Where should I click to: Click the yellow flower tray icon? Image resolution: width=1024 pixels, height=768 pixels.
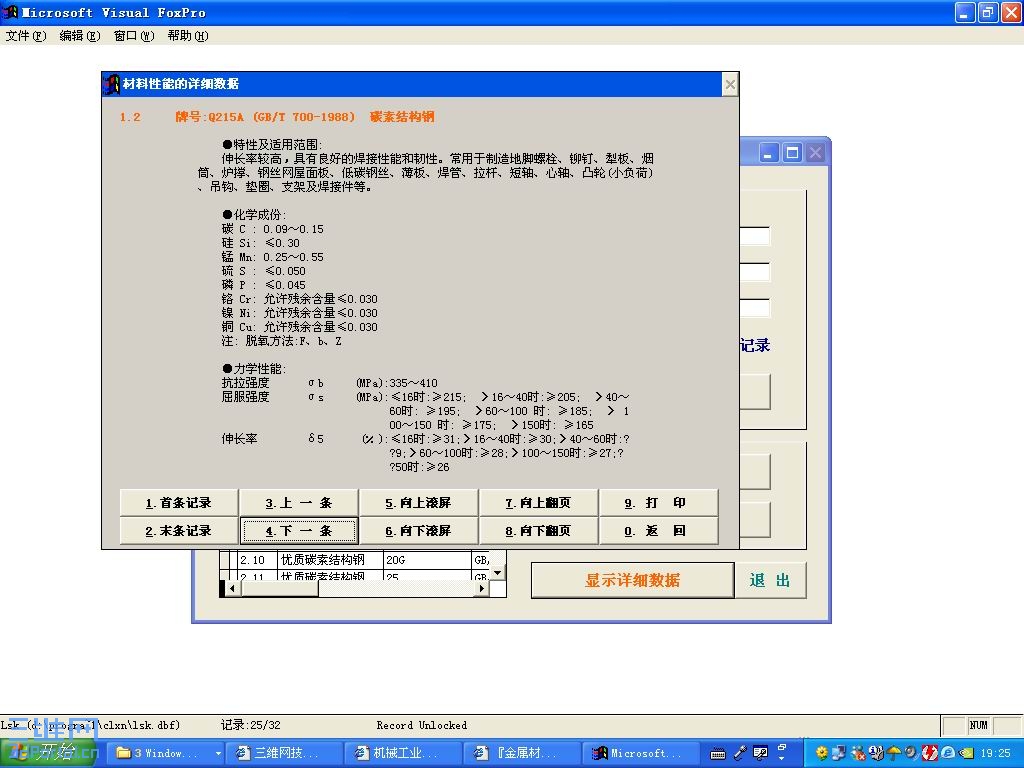pyautogui.click(x=822, y=754)
